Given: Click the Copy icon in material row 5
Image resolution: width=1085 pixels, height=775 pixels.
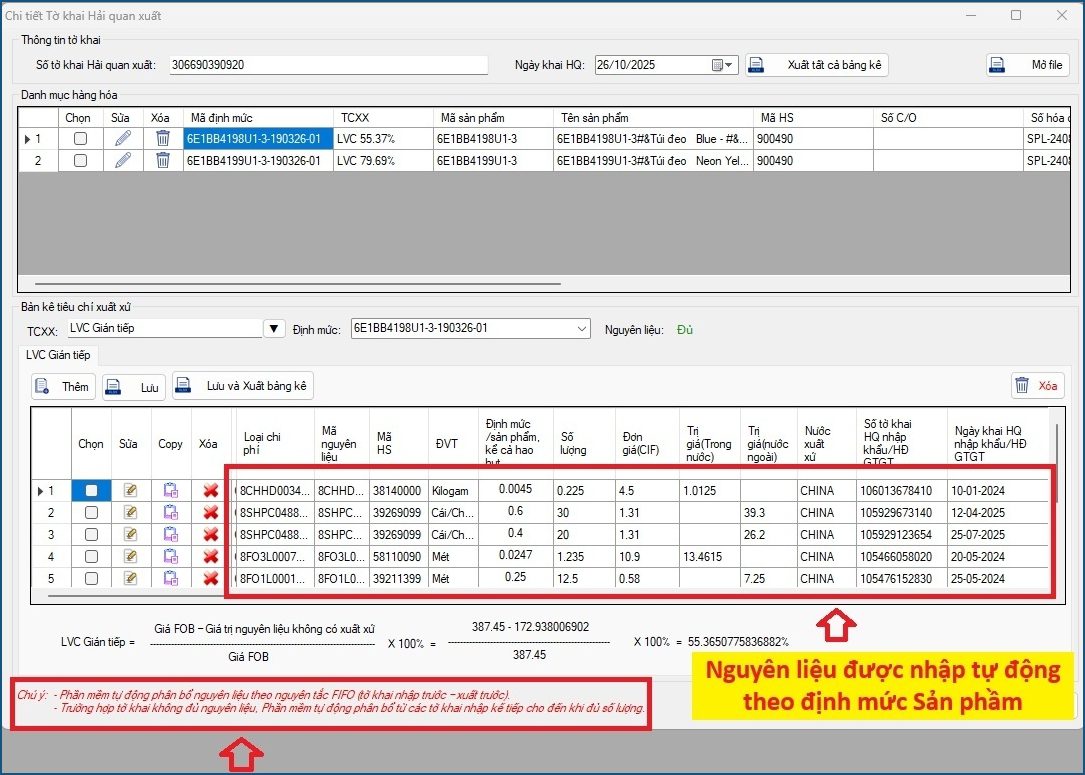Looking at the screenshot, I should tap(171, 579).
